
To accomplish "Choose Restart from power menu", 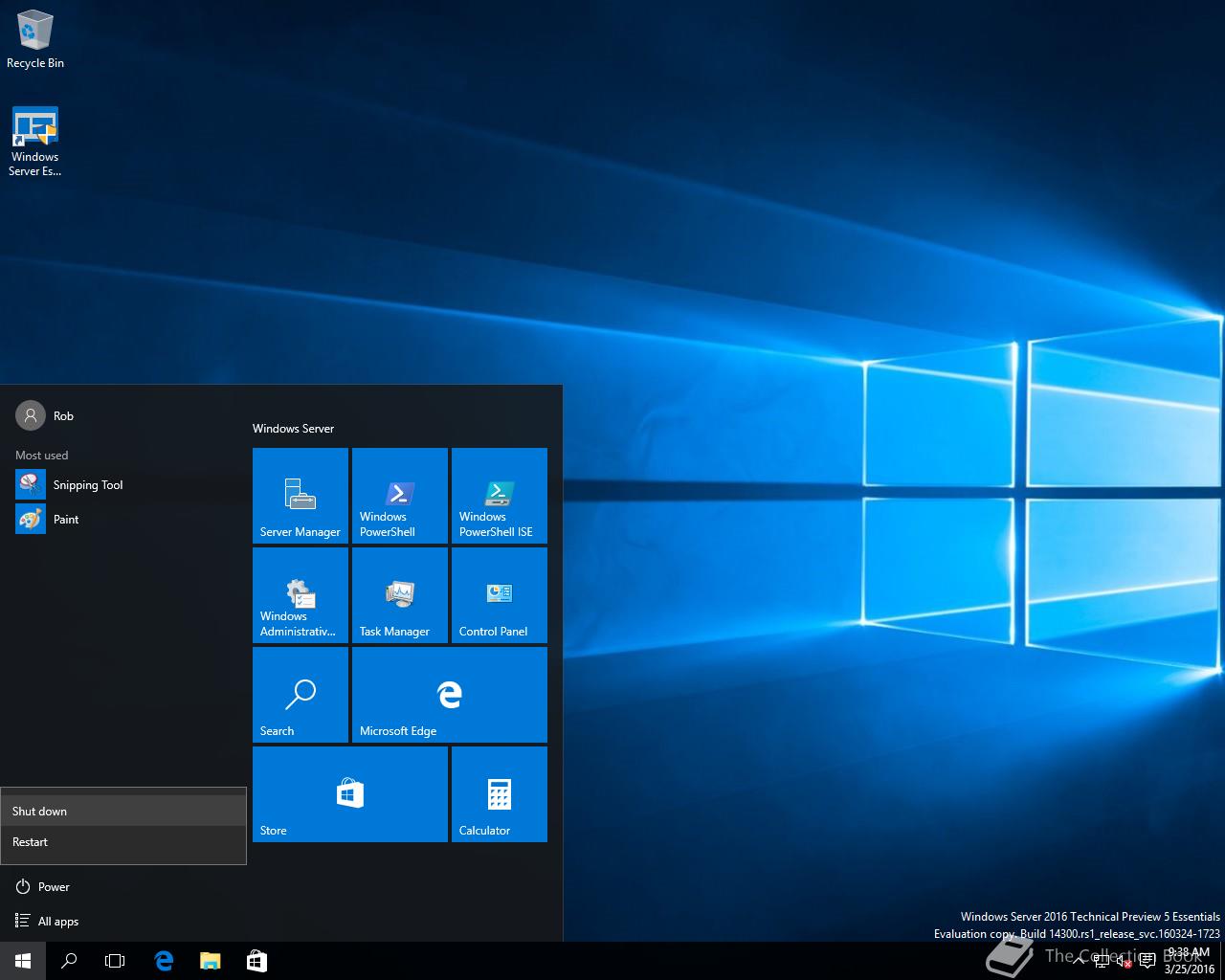I will coord(123,841).
